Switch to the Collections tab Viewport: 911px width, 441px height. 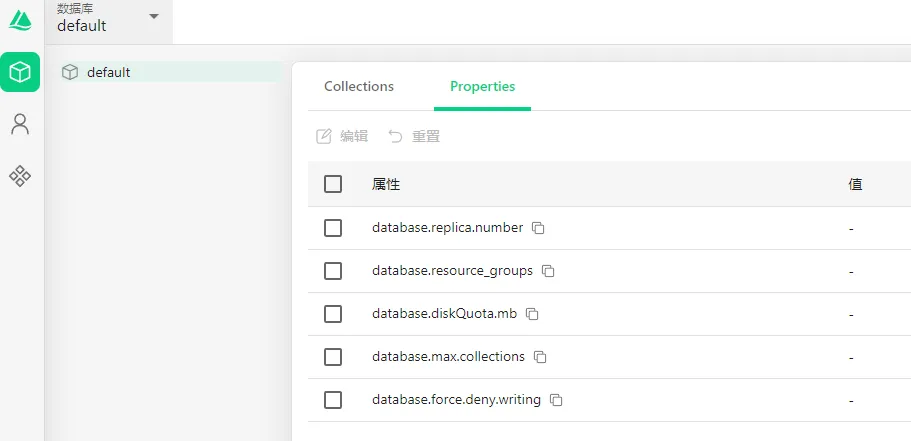359,87
